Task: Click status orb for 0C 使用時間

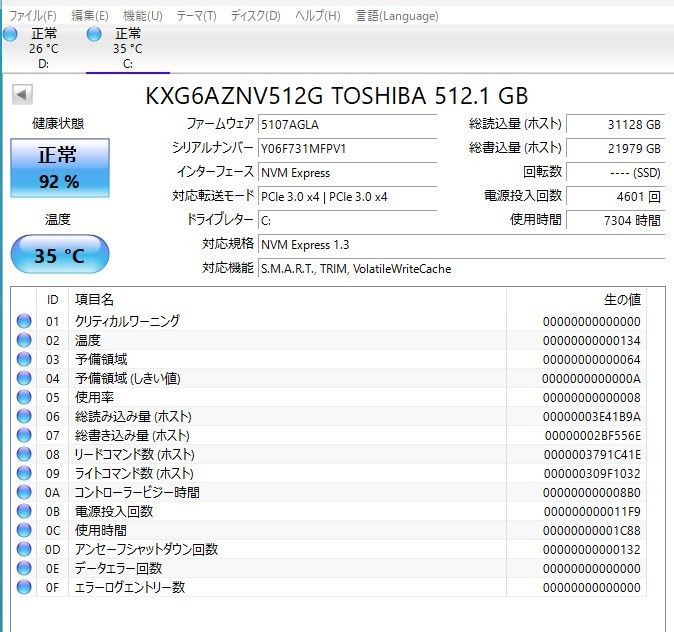Action: (24, 530)
